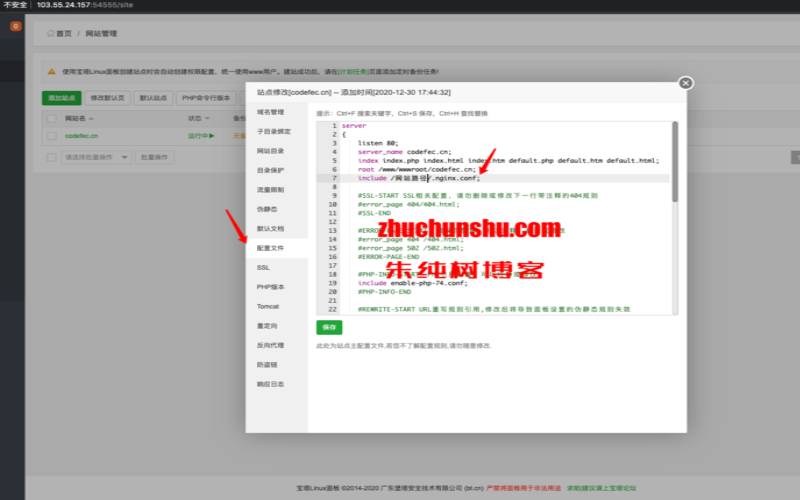This screenshot has height=500, width=800.
Task: Click the green running status play icon
Action: tap(210, 135)
